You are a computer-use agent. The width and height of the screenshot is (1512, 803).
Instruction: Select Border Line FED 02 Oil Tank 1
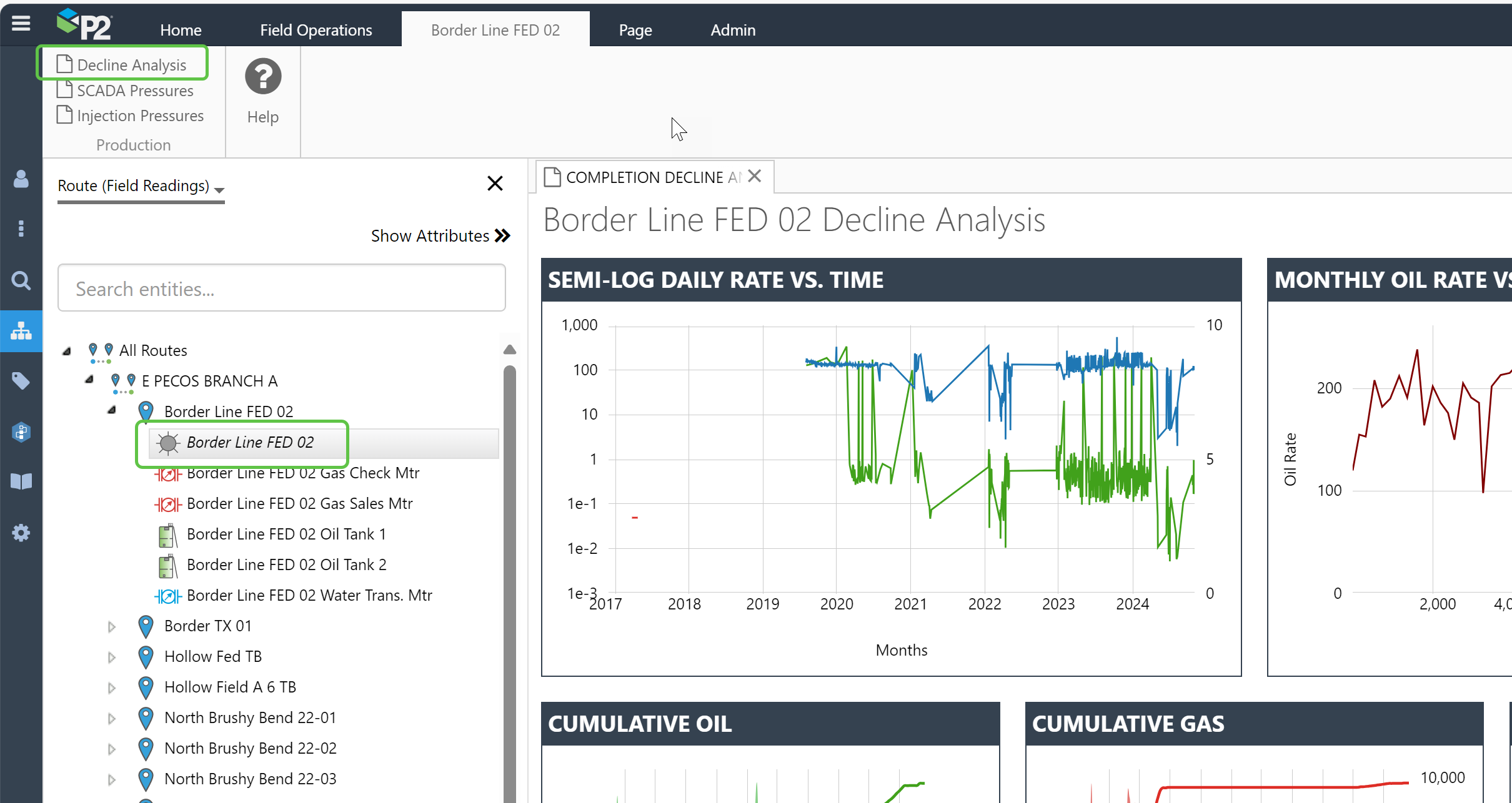286,535
